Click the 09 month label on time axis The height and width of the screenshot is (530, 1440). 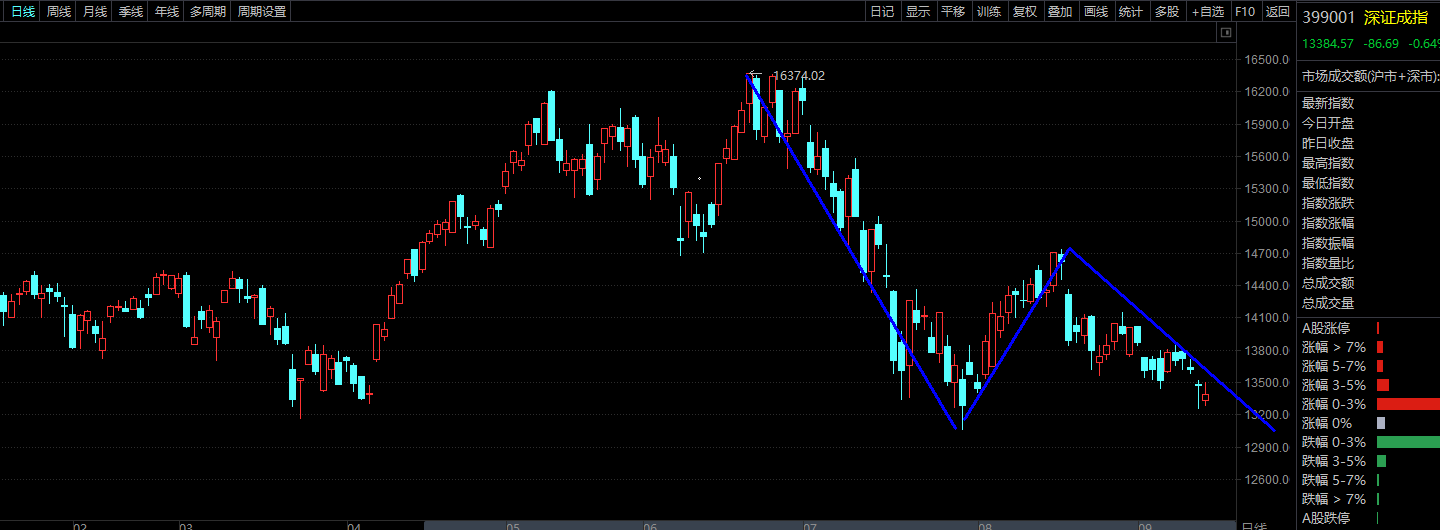point(1146,526)
